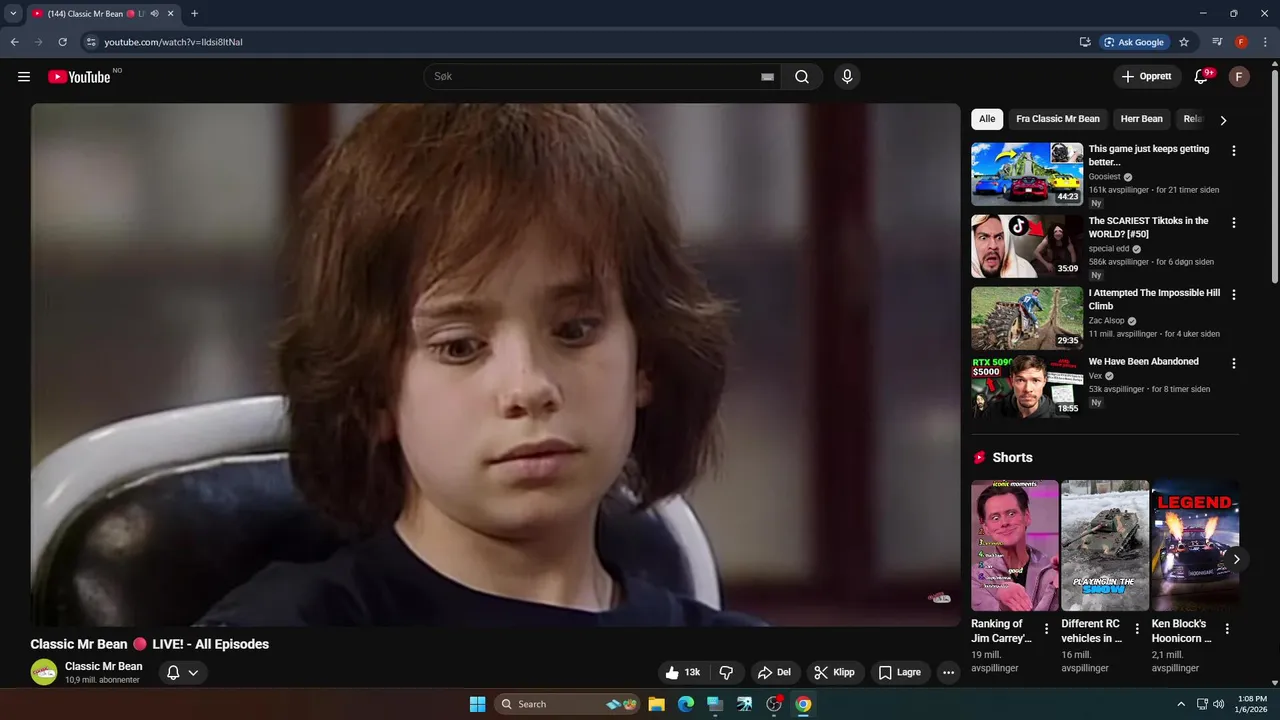Open The SCARIEST Tiktoks in the WORLD video title
Image resolution: width=1280 pixels, height=720 pixels.
click(x=1148, y=227)
